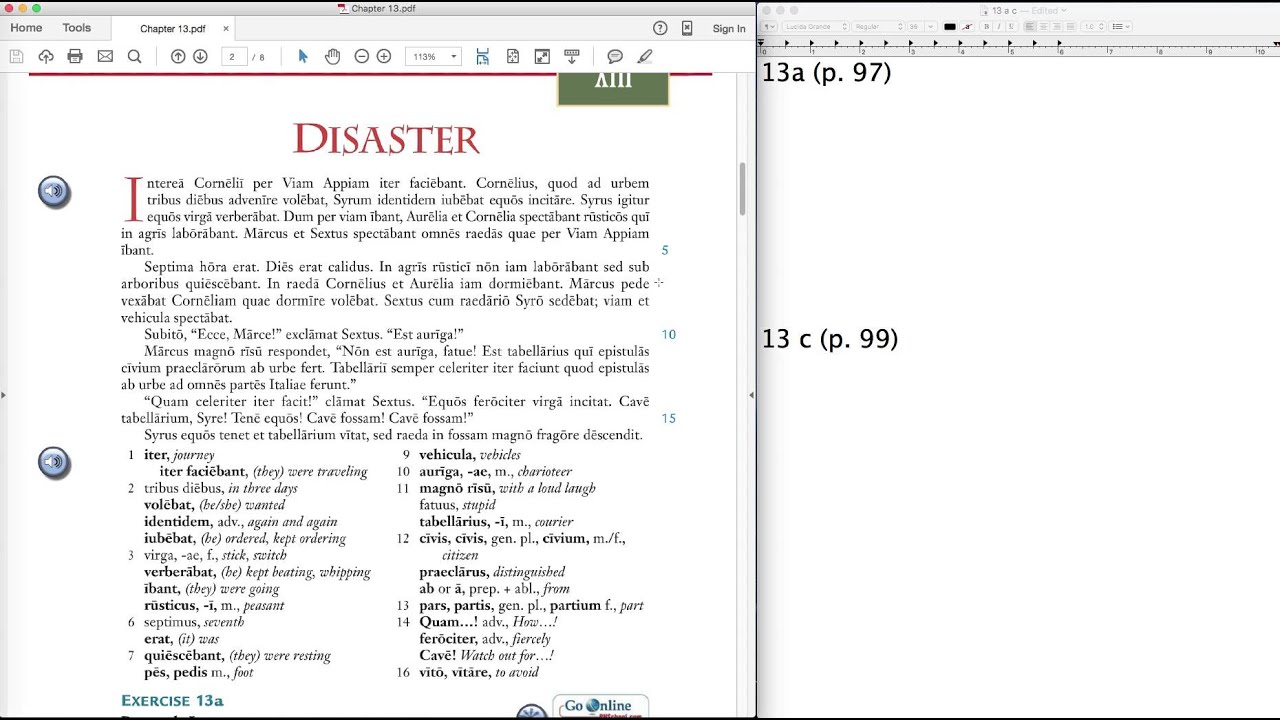This screenshot has height=720, width=1280.
Task: Click the text highlight color swatch
Action: (x=967, y=26)
